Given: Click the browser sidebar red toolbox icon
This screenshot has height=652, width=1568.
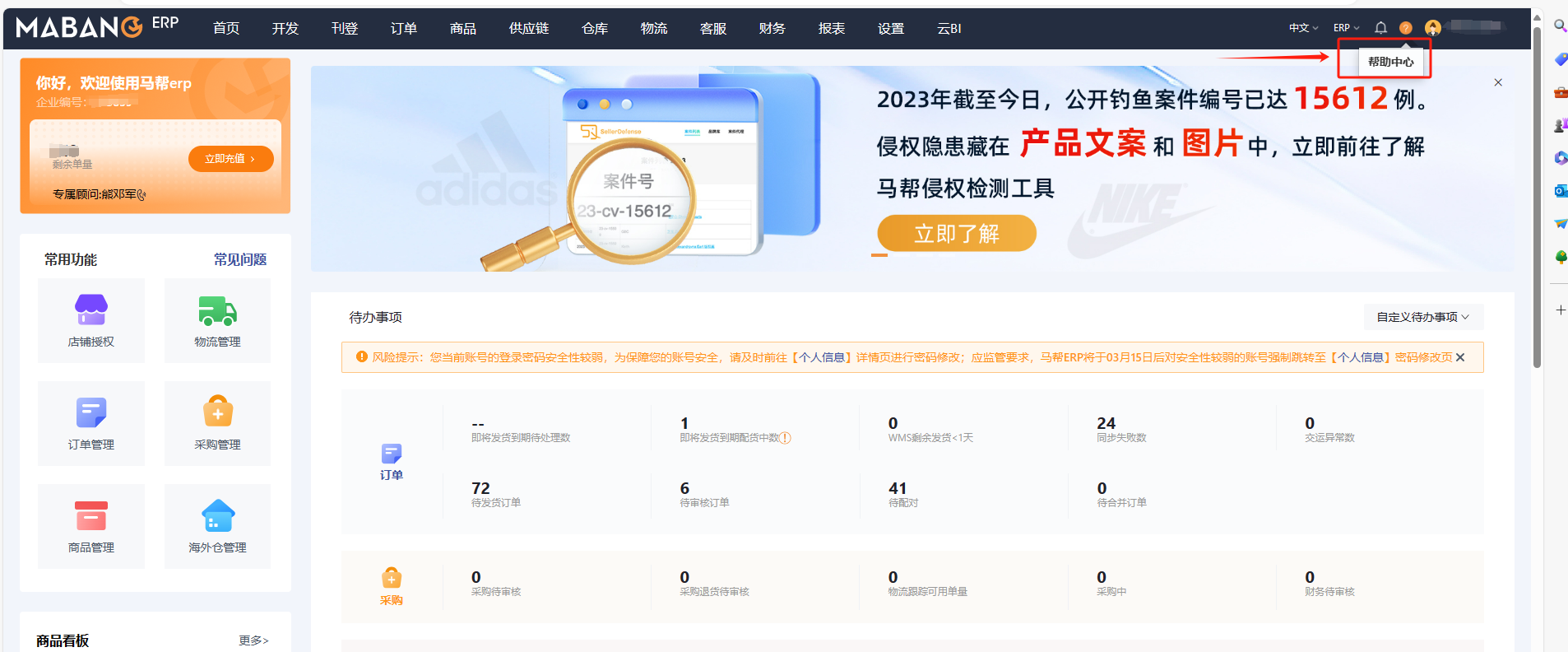Looking at the screenshot, I should click(x=1560, y=92).
